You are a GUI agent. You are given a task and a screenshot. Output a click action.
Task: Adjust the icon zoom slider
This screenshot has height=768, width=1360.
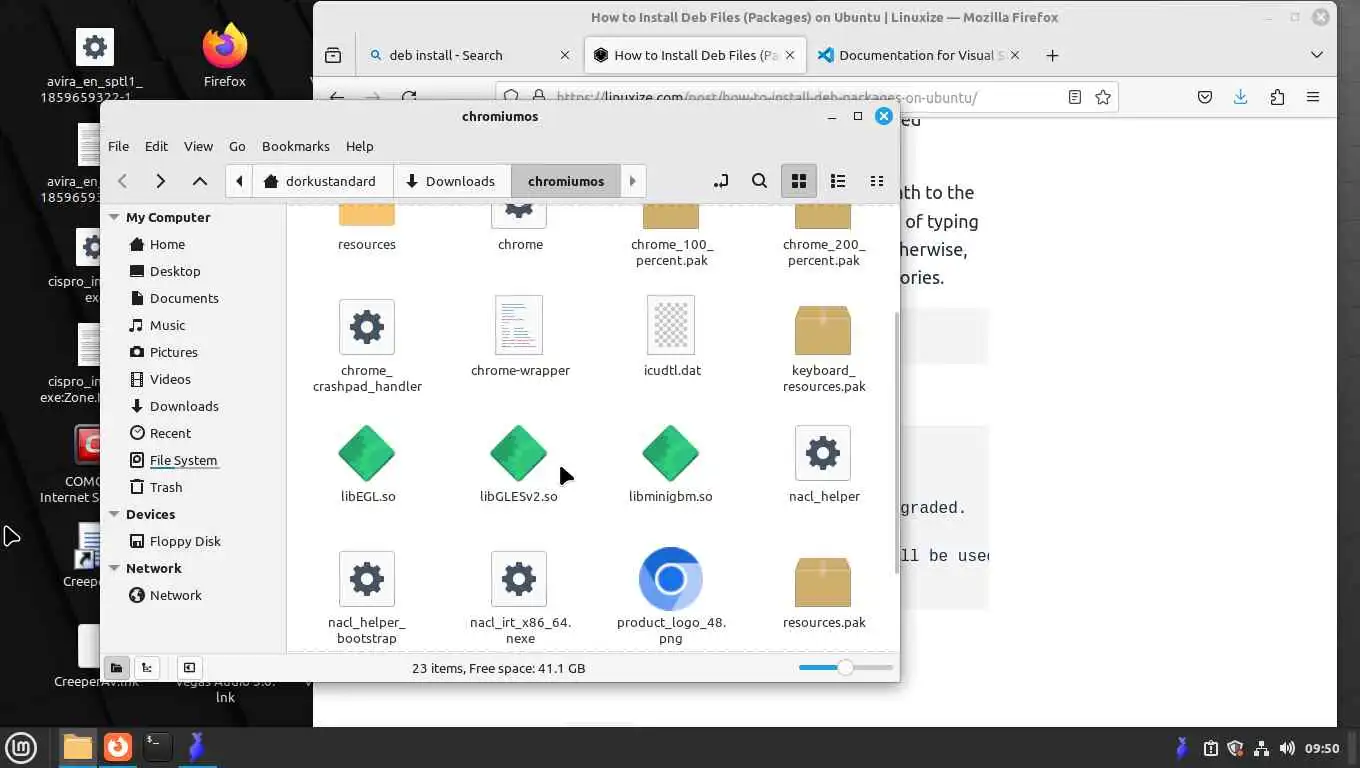click(x=846, y=667)
